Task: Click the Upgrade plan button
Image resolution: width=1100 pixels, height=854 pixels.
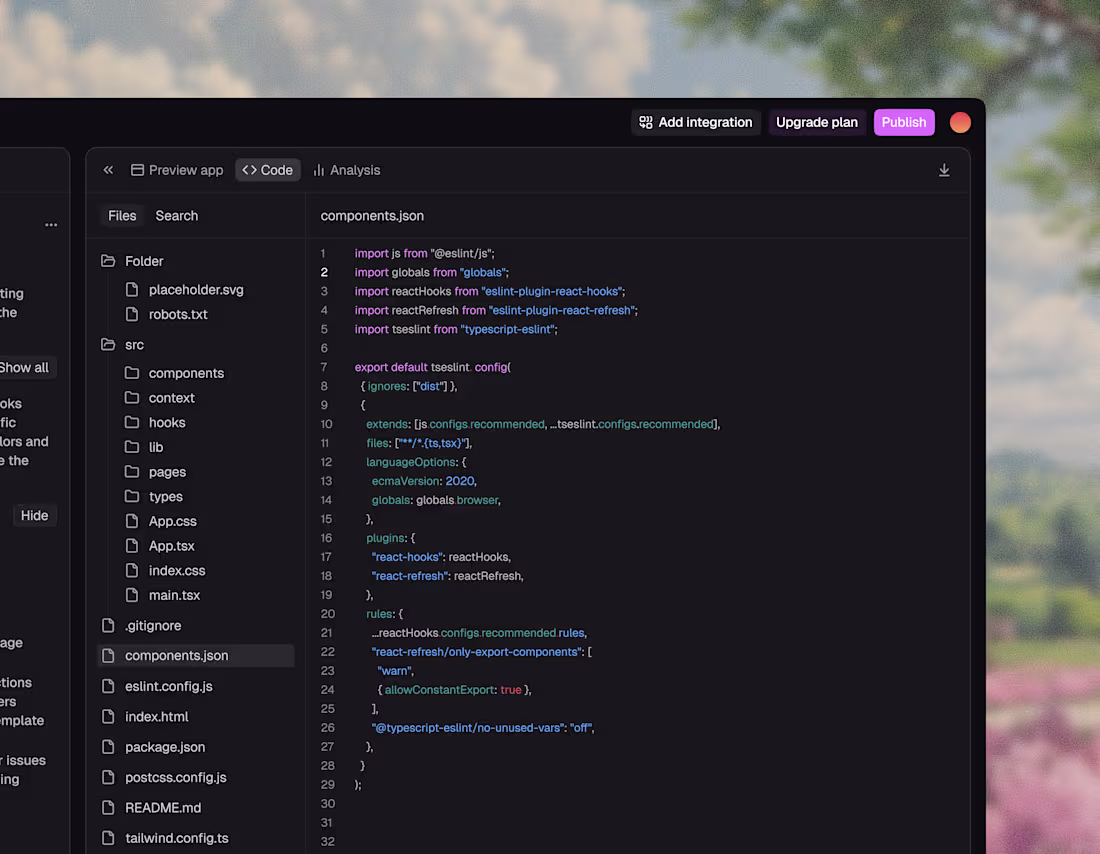Action: pyautogui.click(x=816, y=121)
